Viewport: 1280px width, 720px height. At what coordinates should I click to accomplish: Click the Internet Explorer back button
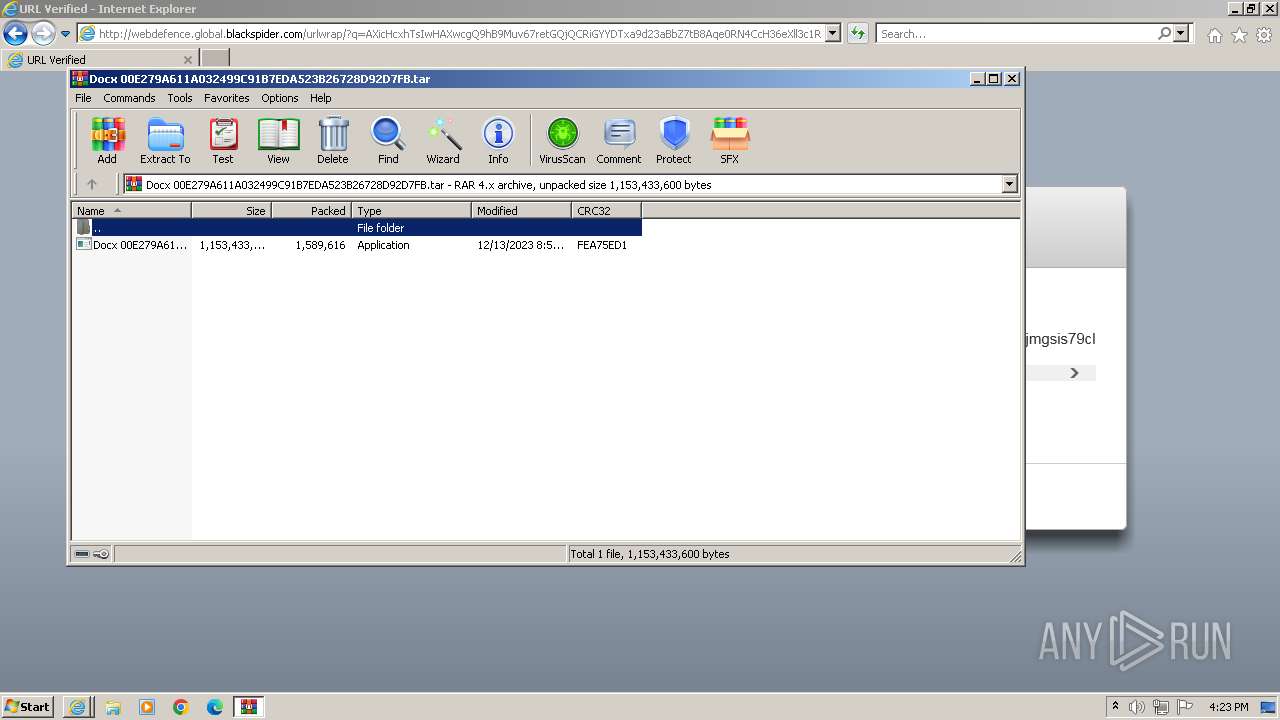coord(15,33)
